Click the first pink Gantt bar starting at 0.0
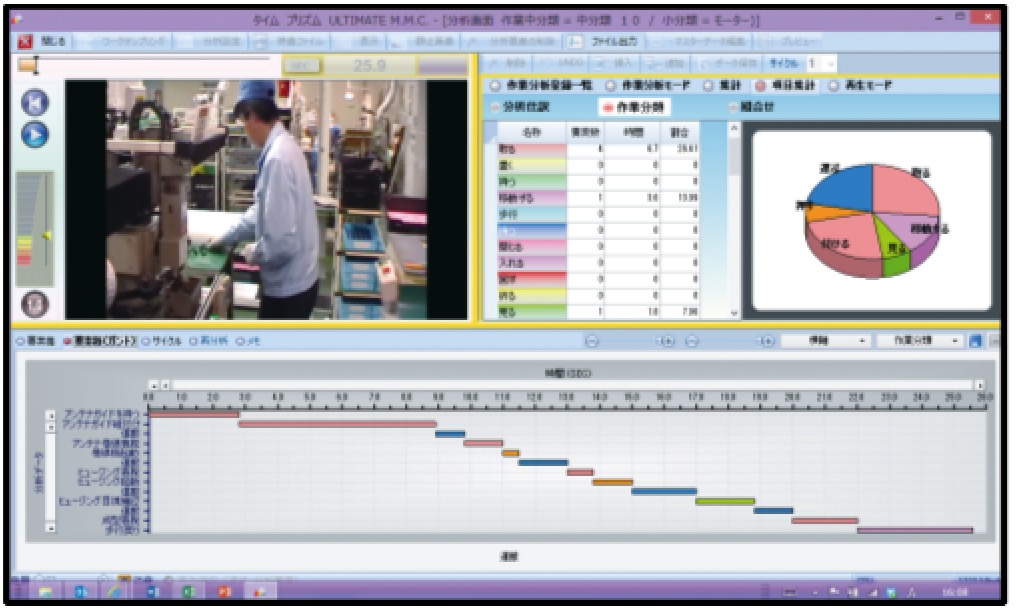This screenshot has height=612, width=1016. click(194, 414)
